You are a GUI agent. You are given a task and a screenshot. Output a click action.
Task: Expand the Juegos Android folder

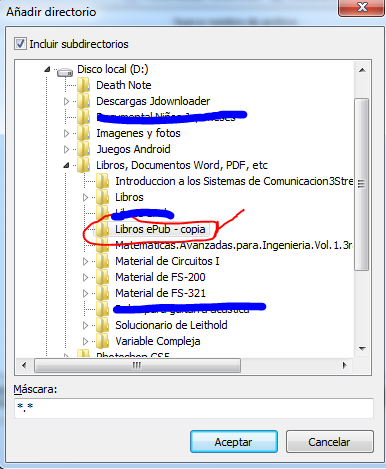(x=66, y=149)
